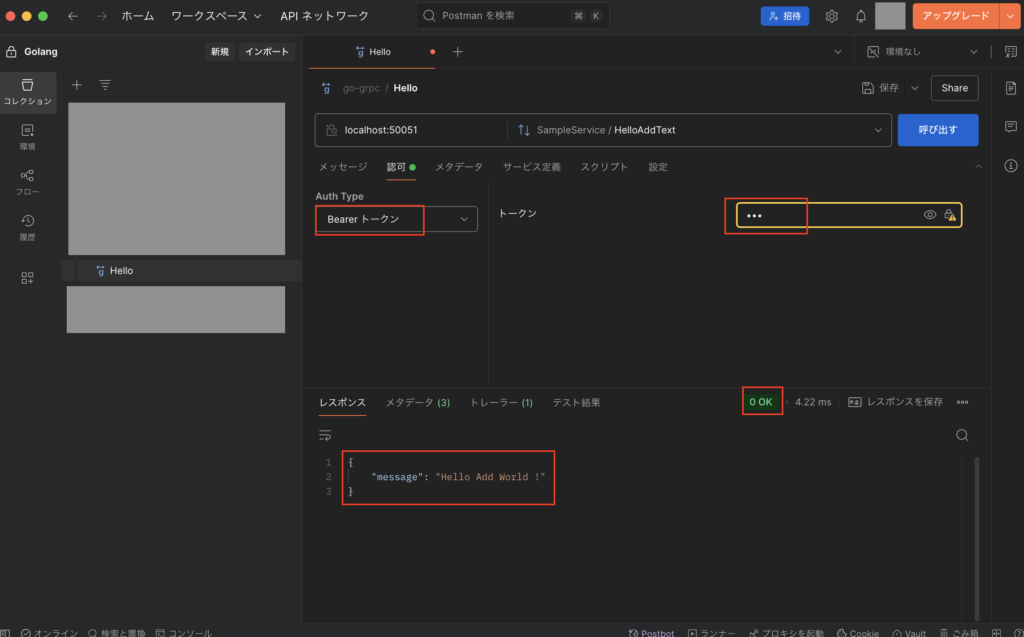
Task: Expand the 保存 options chevron
Action: (914, 88)
